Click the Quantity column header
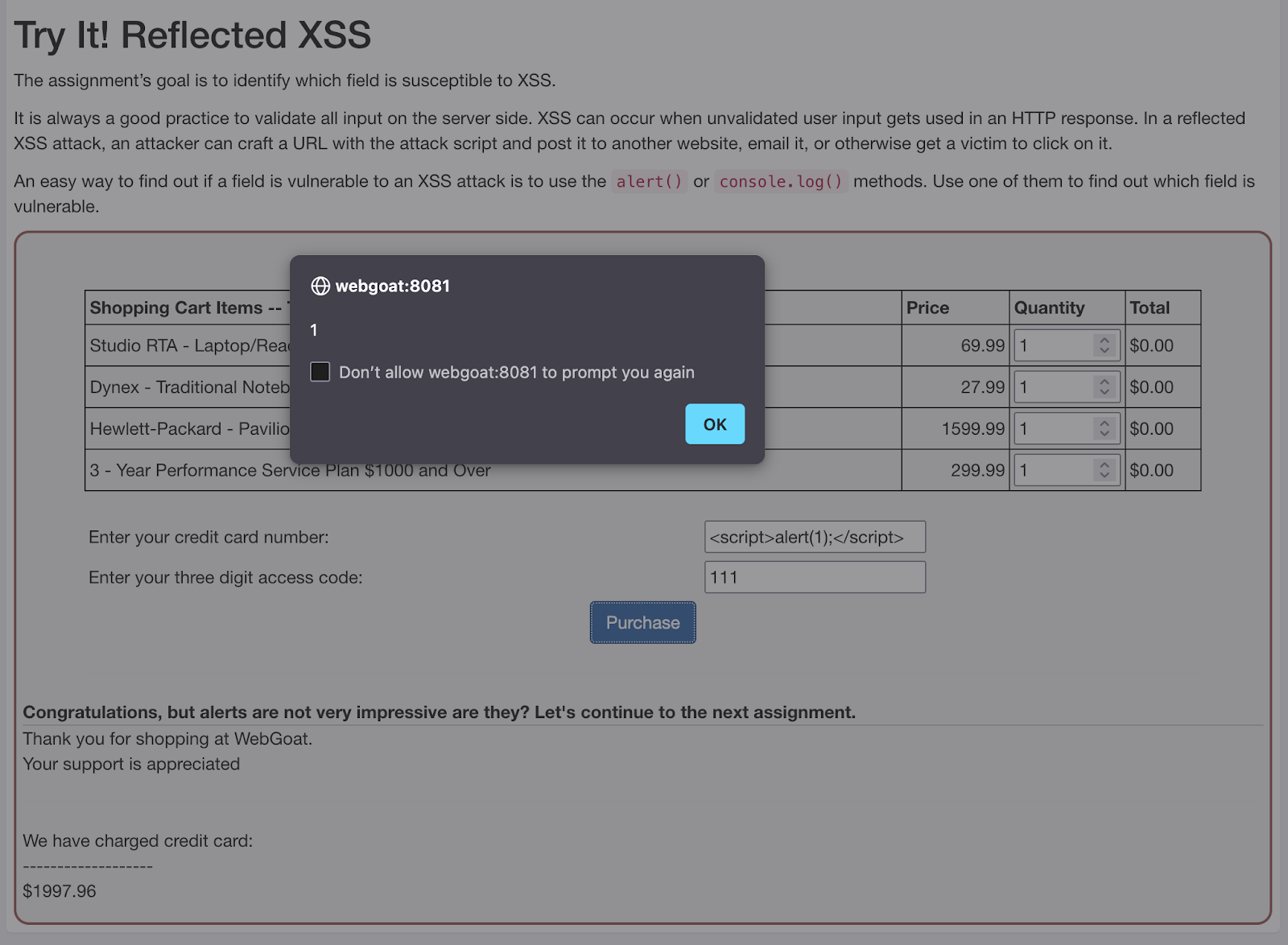This screenshot has height=945, width=1288. tap(1049, 307)
